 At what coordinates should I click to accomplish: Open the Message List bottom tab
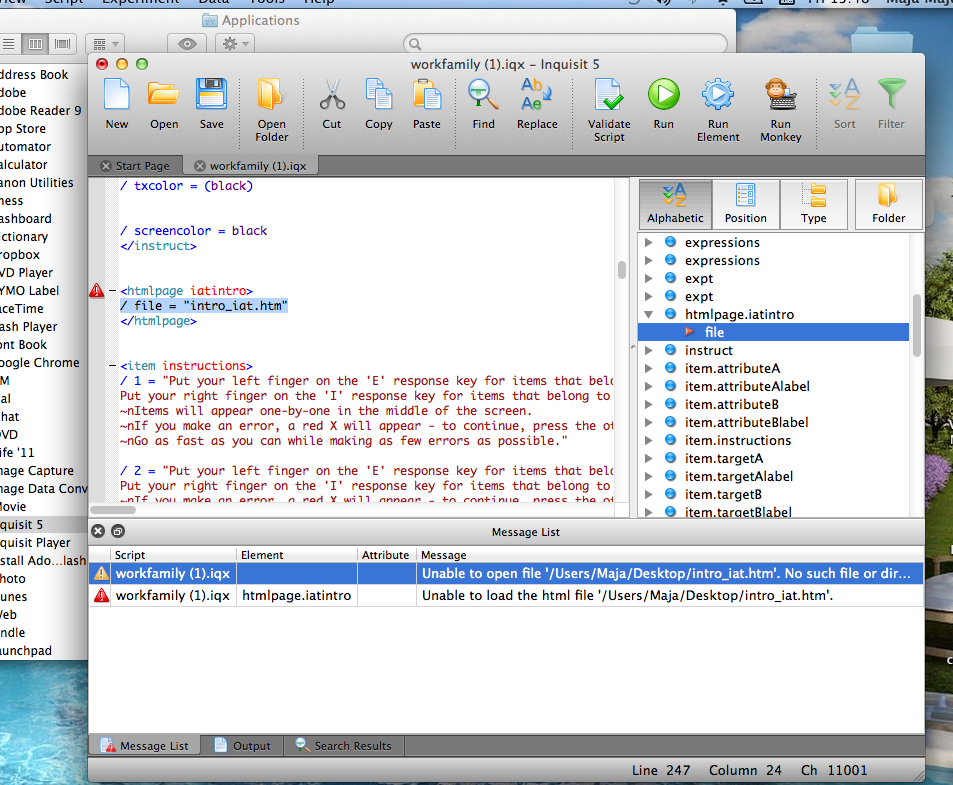click(x=145, y=746)
